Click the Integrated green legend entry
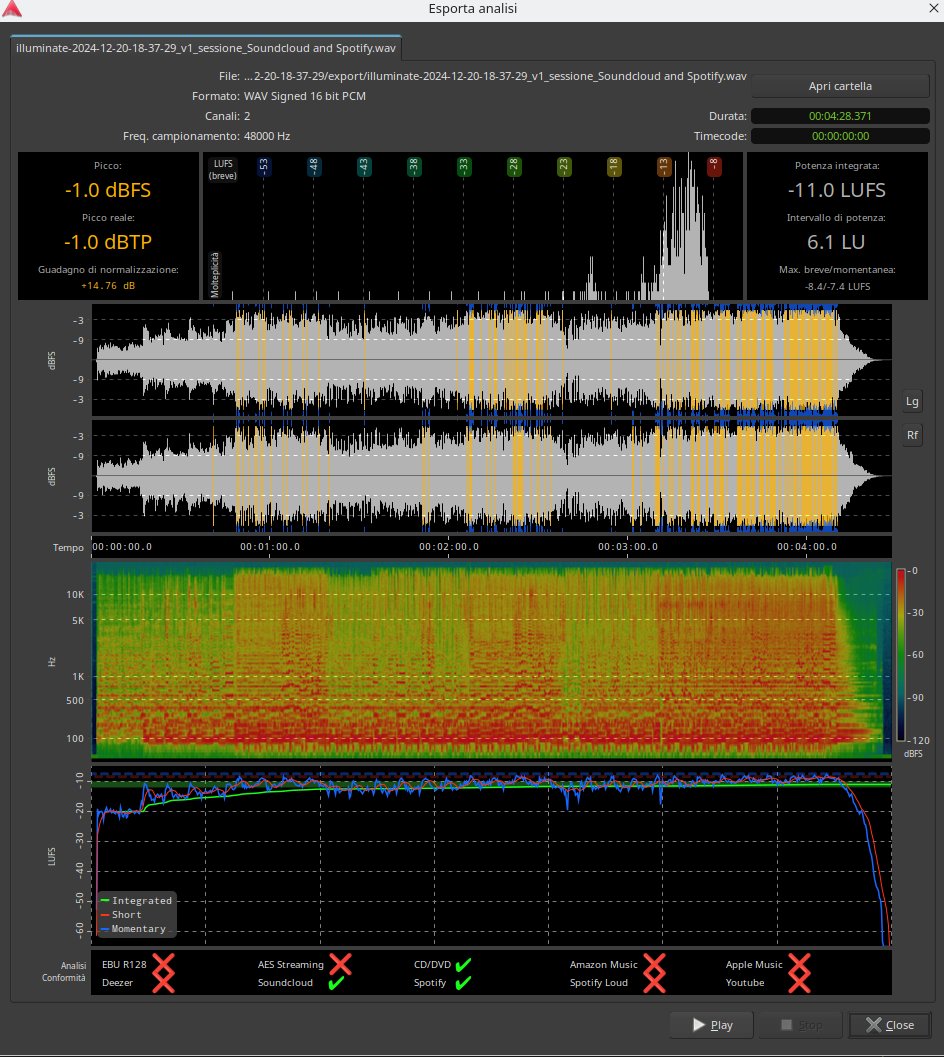This screenshot has height=1057, width=944. (x=136, y=901)
